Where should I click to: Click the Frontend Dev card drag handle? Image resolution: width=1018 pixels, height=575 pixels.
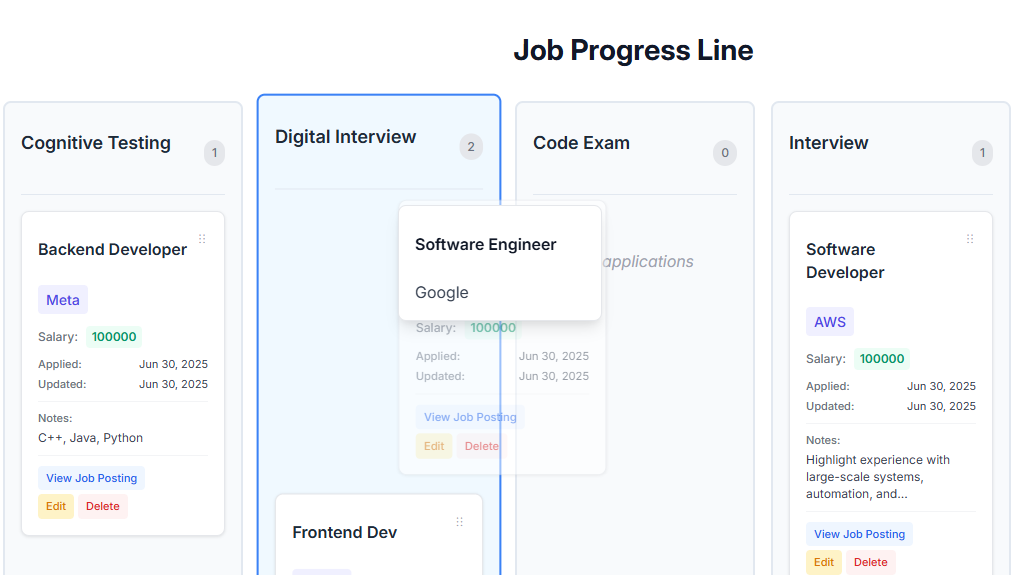pos(460,522)
